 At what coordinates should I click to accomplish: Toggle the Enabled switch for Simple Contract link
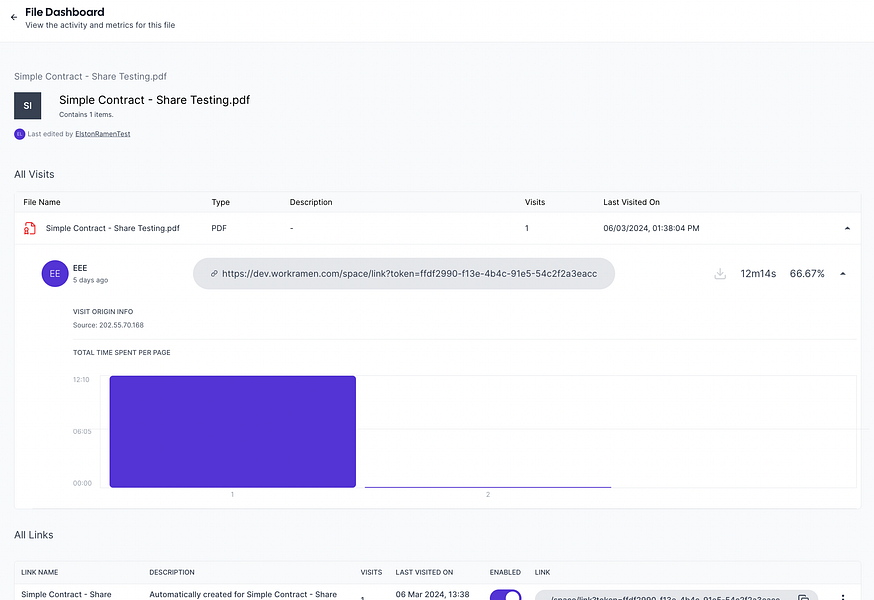[506, 596]
